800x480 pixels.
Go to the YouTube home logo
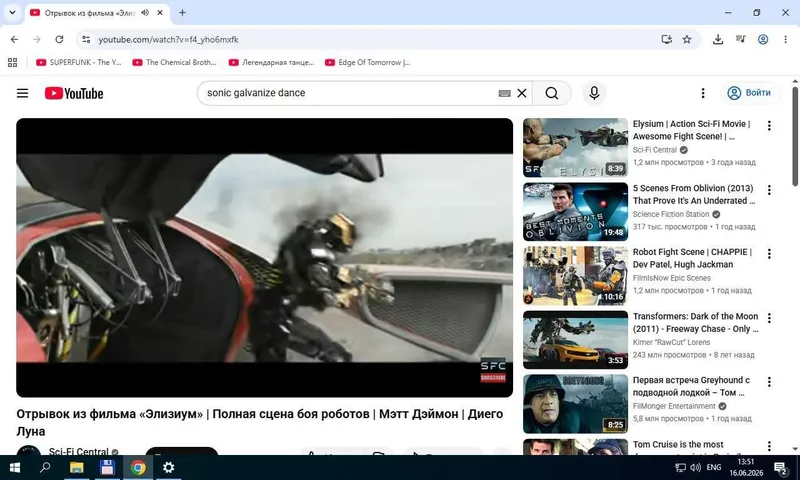[74, 93]
